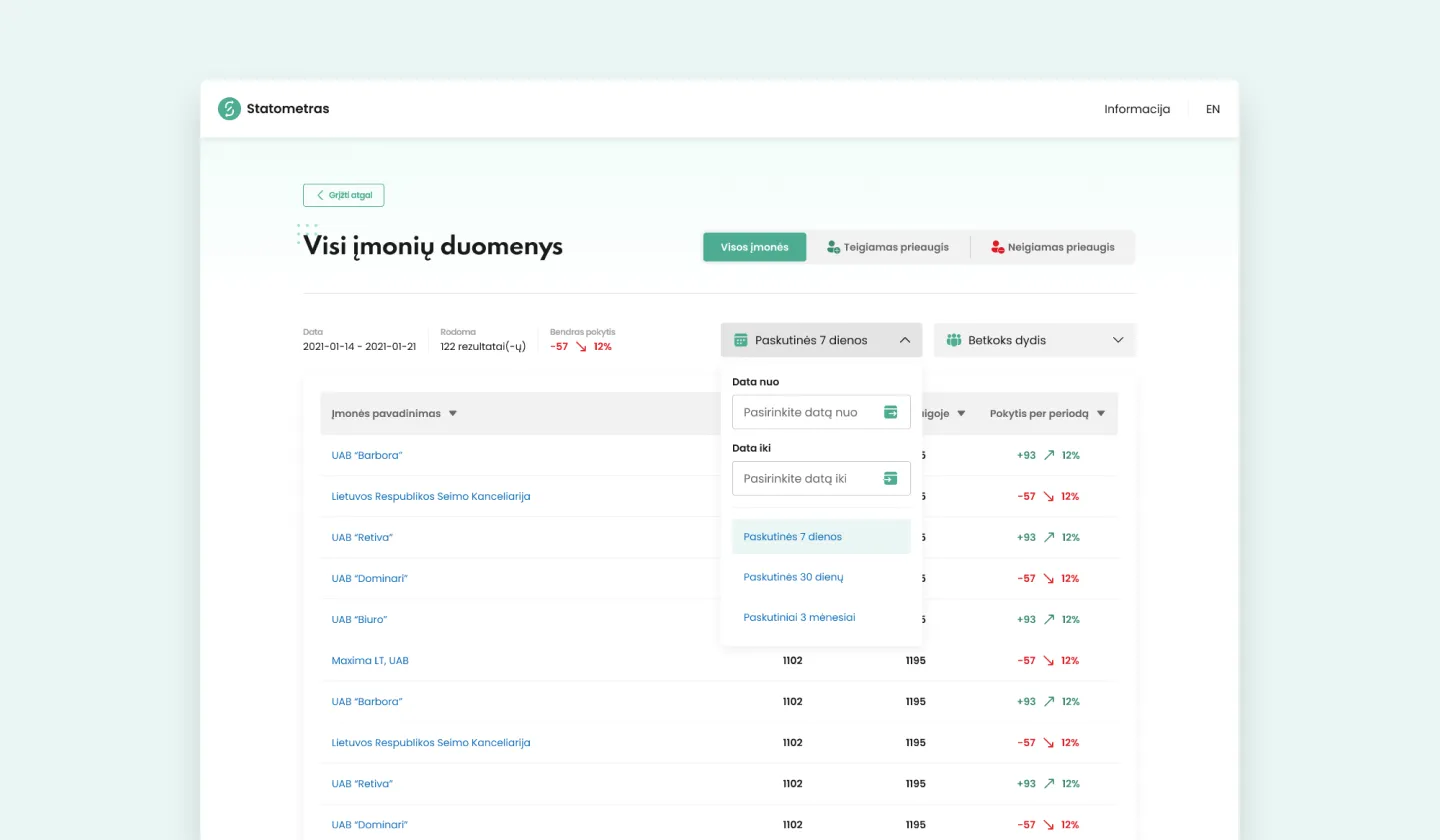Collapse the Paskutinės 7 dienos dropdown chevron
Image resolution: width=1440 pixels, height=840 pixels.
pos(904,340)
